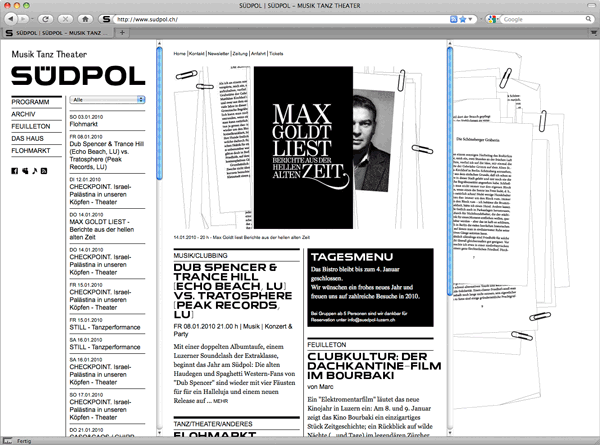600x445 pixels.
Task: Click the programme list scroll-down arrow
Action: click(x=160, y=433)
